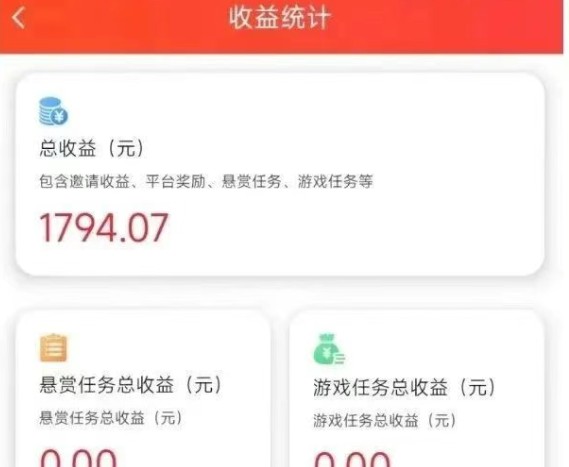Click the orange clipboard task icon
This screenshot has height=467, width=569.
(x=53, y=348)
